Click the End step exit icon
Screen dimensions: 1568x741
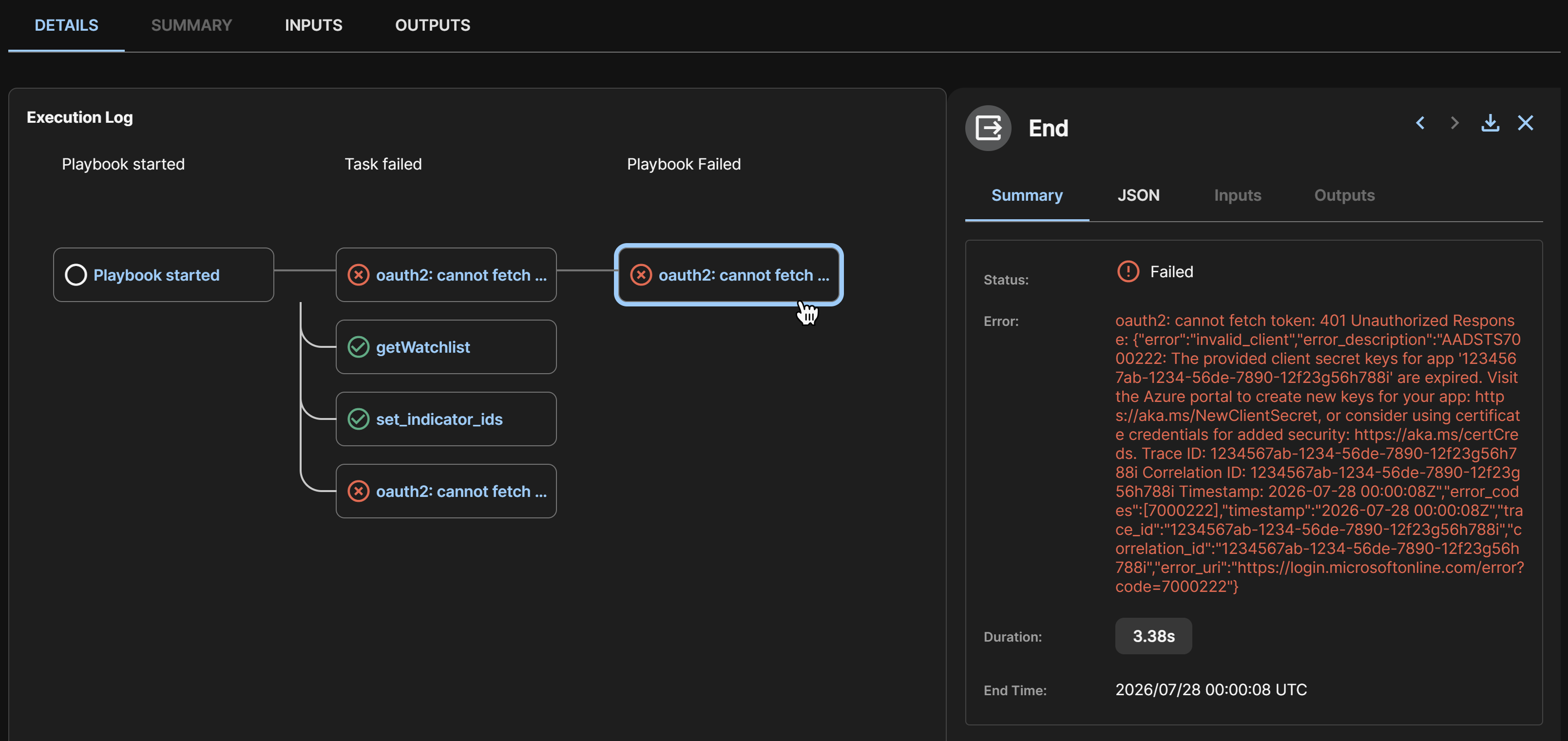[988, 128]
